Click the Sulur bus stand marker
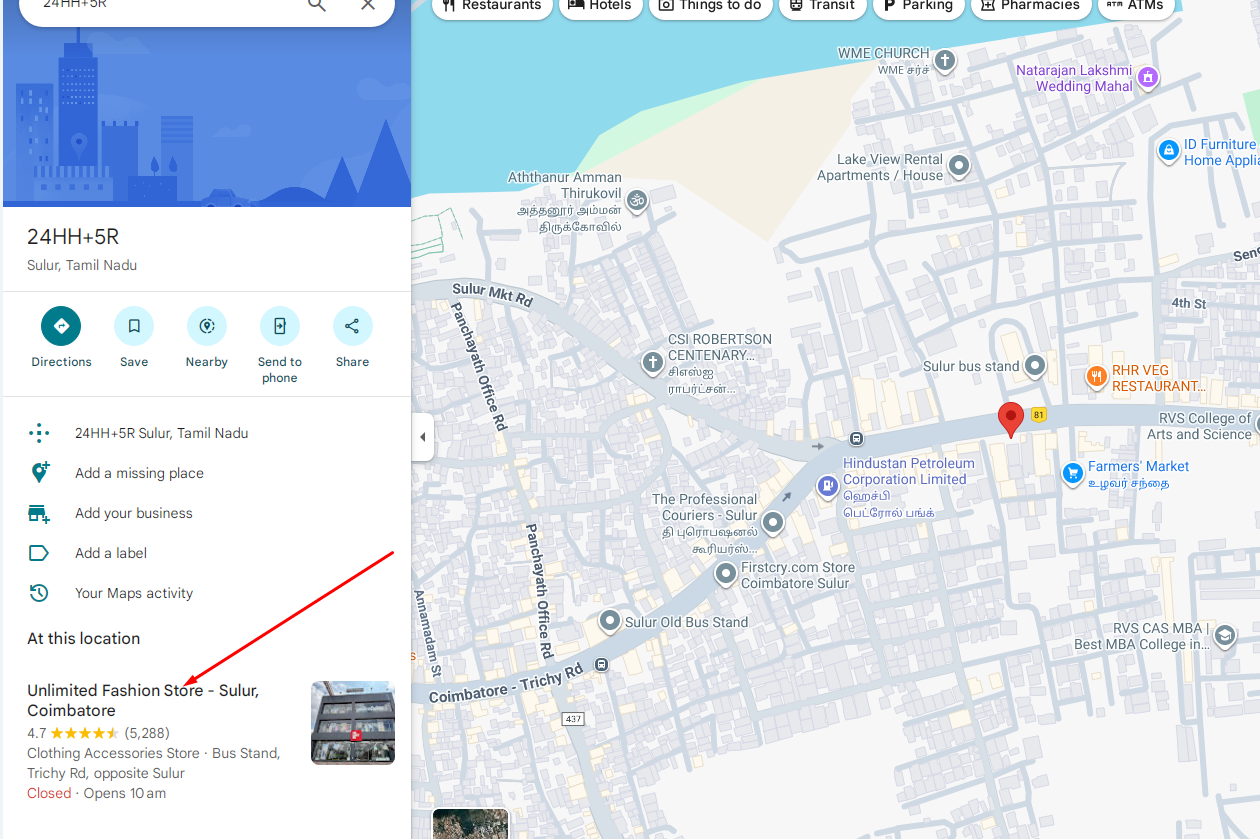The height and width of the screenshot is (839, 1260). click(1035, 366)
